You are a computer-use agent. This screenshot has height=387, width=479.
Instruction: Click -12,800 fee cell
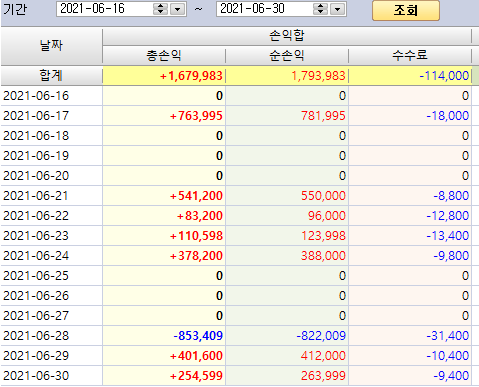410,216
